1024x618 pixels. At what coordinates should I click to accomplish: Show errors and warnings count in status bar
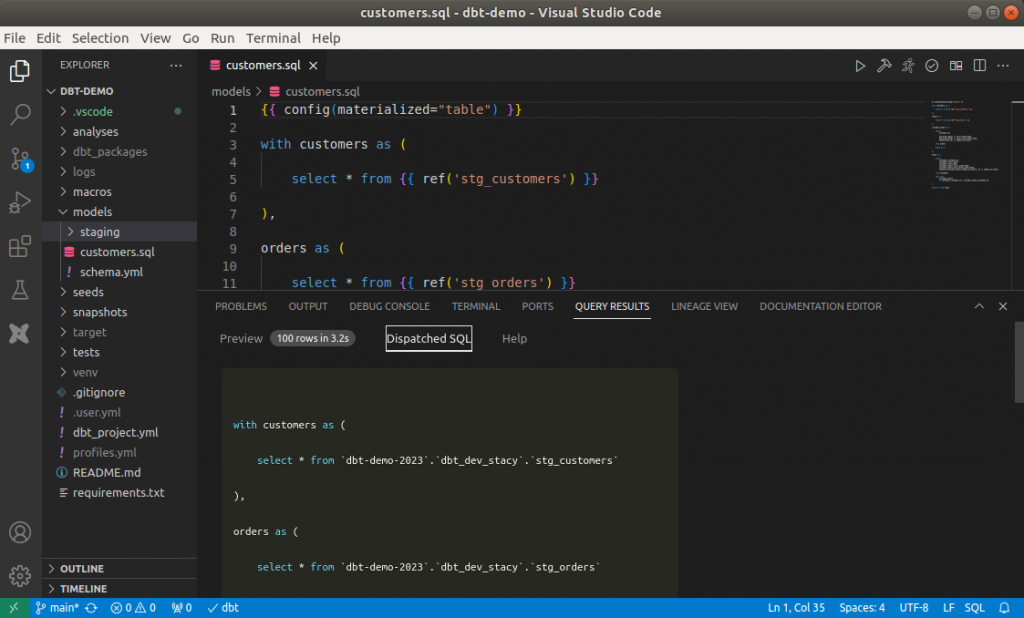click(x=133, y=608)
